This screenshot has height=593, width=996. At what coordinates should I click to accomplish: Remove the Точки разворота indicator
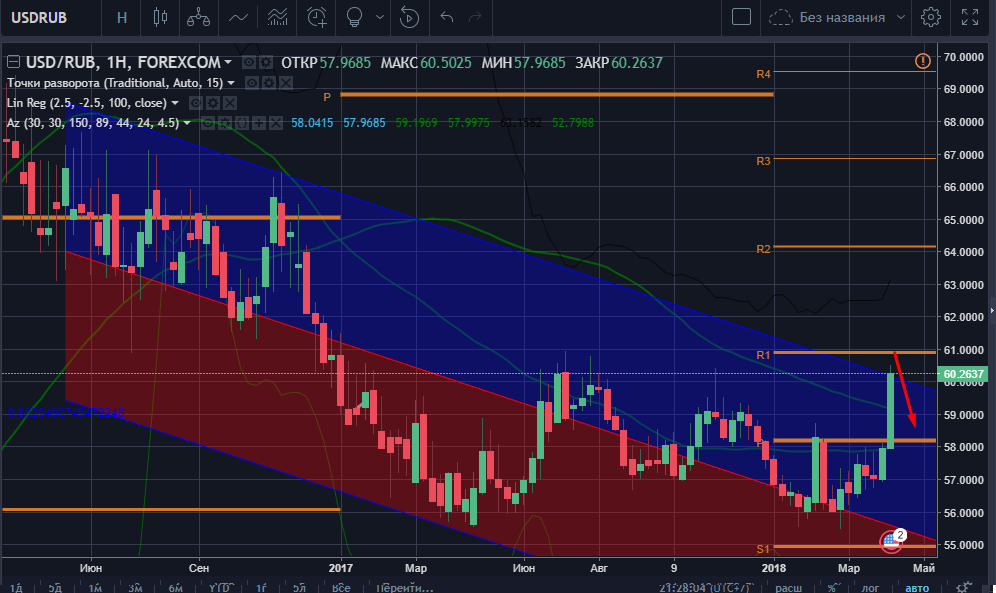(286, 83)
